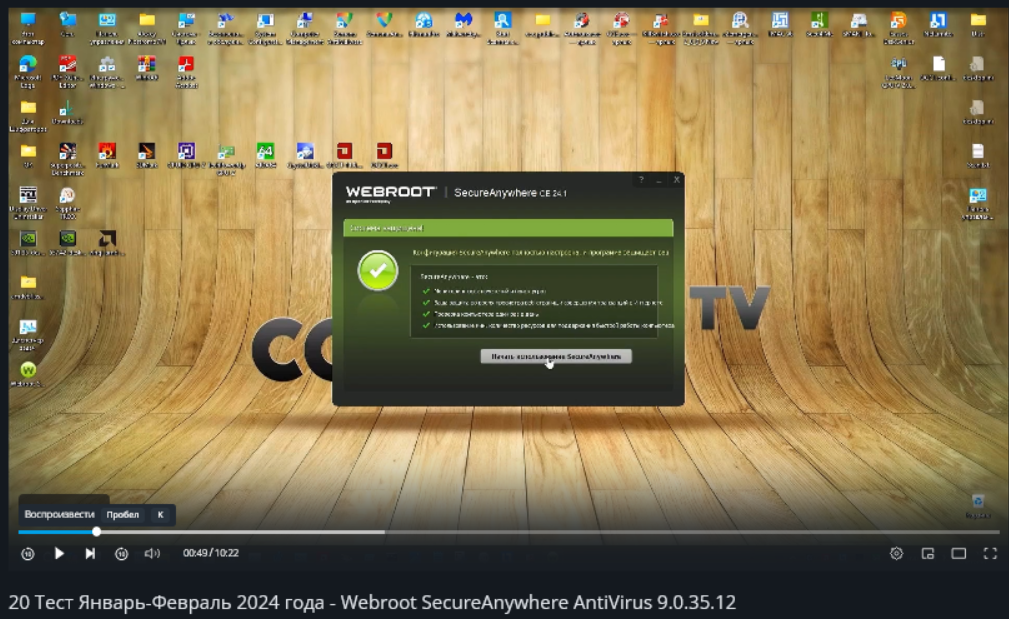Click the Downloads green arrow desktop icon
This screenshot has height=619, width=1009.
coord(67,108)
